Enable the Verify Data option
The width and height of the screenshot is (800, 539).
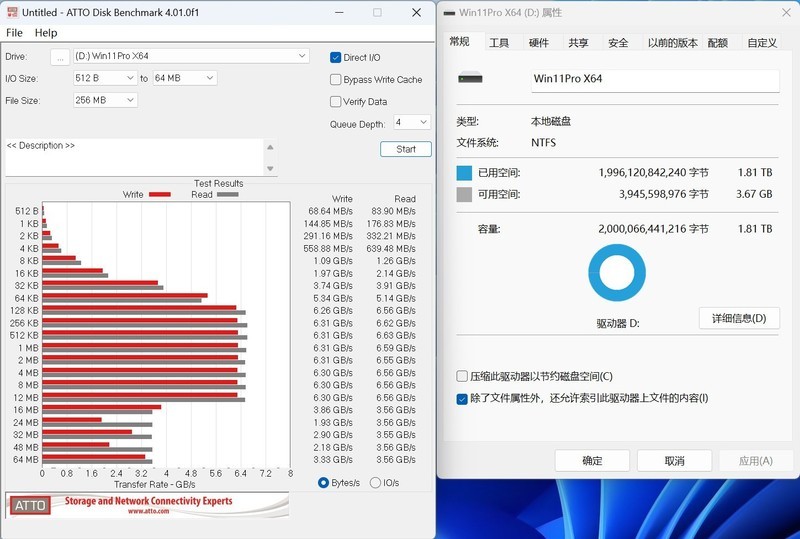coord(335,102)
